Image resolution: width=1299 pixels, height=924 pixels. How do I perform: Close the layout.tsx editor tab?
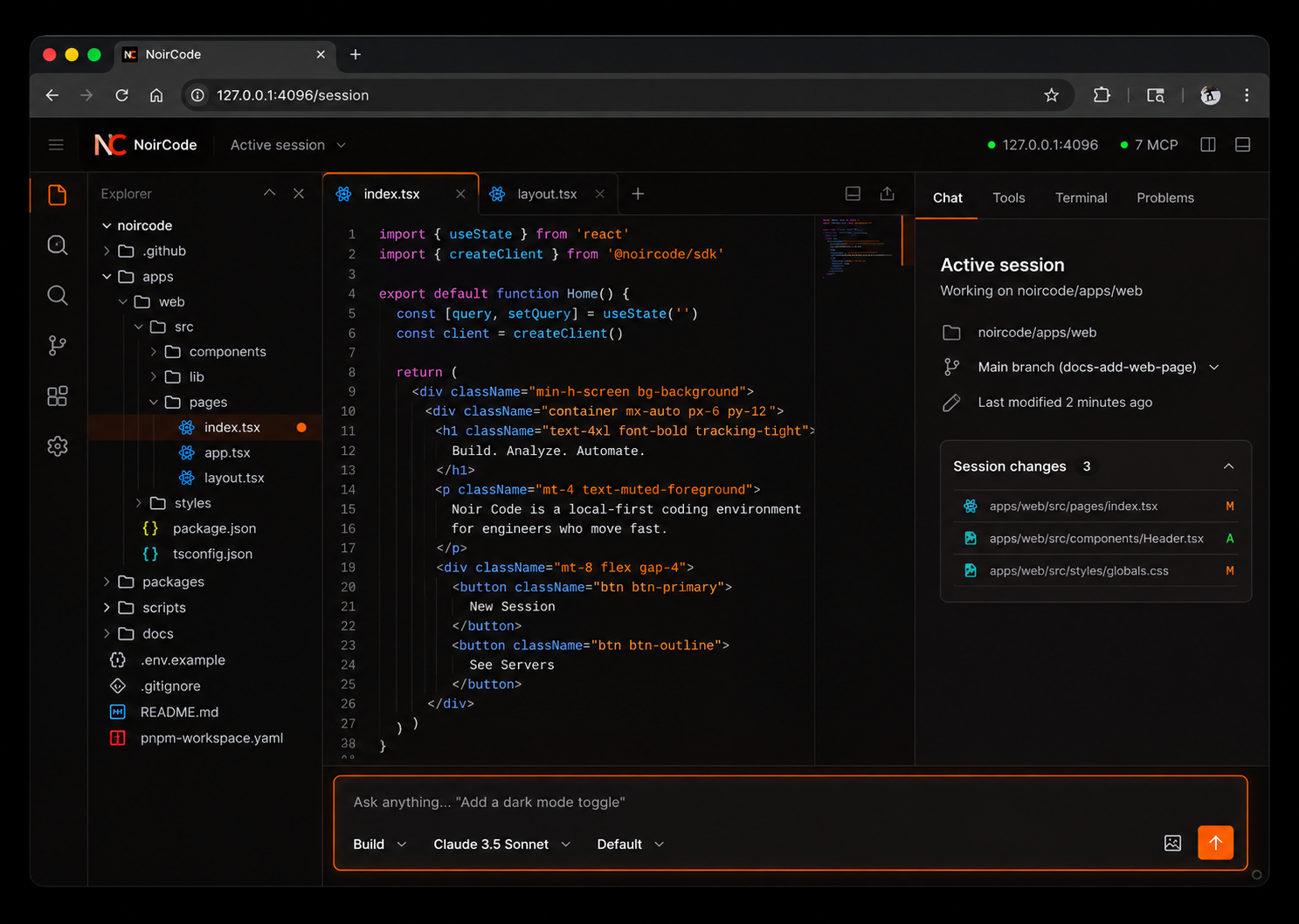(600, 194)
